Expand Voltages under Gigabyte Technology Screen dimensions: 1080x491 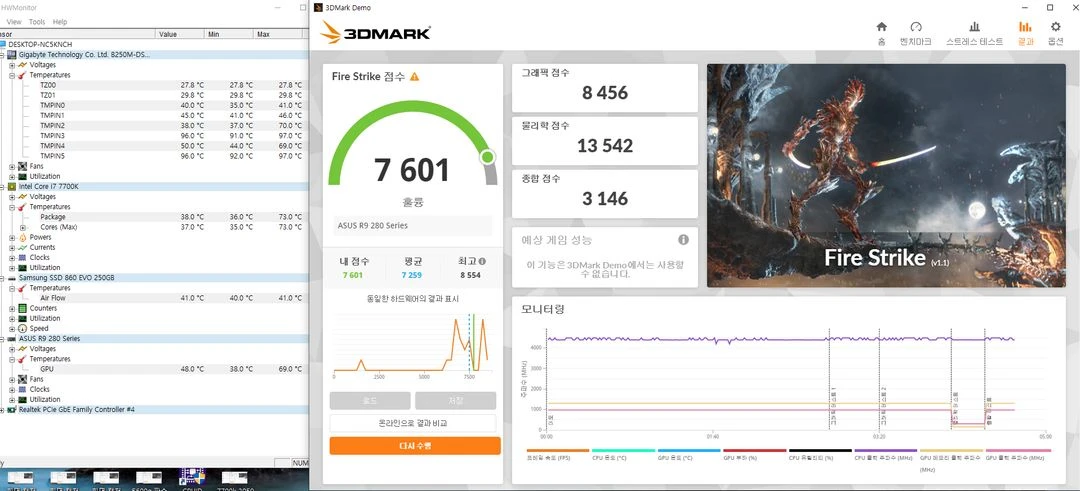[x=12, y=65]
